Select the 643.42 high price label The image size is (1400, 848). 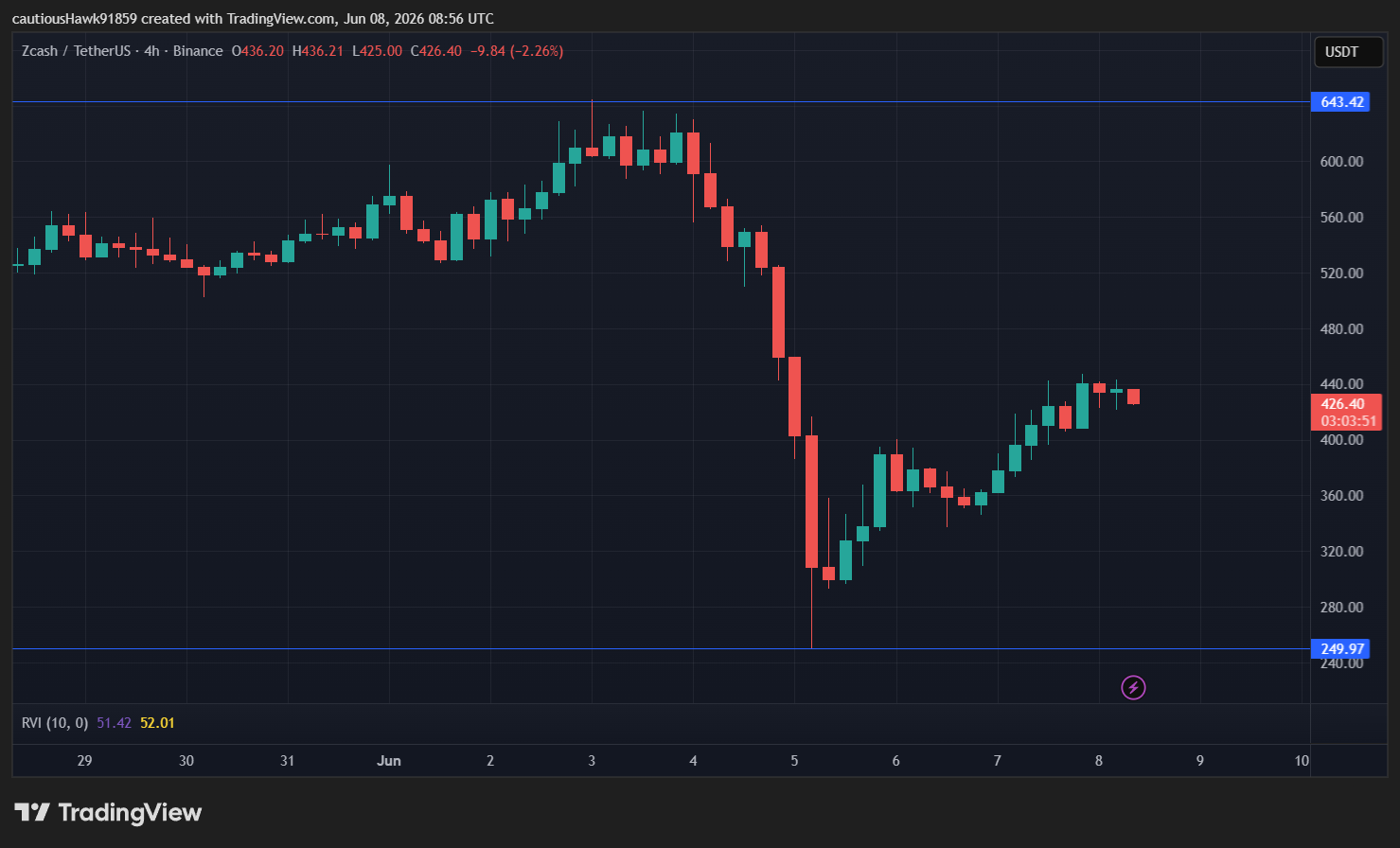click(x=1340, y=102)
